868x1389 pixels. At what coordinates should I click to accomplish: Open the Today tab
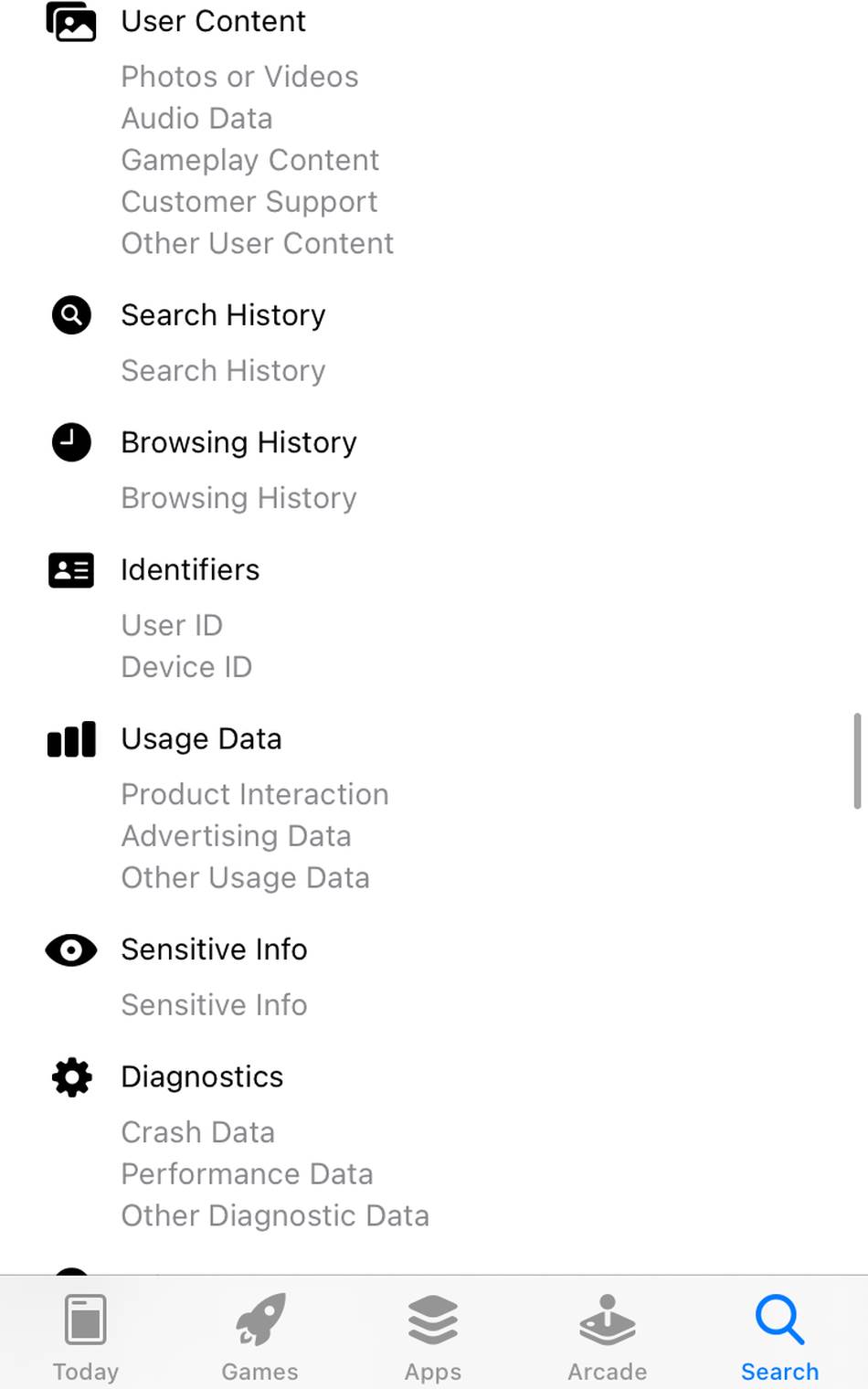pyautogui.click(x=86, y=1337)
